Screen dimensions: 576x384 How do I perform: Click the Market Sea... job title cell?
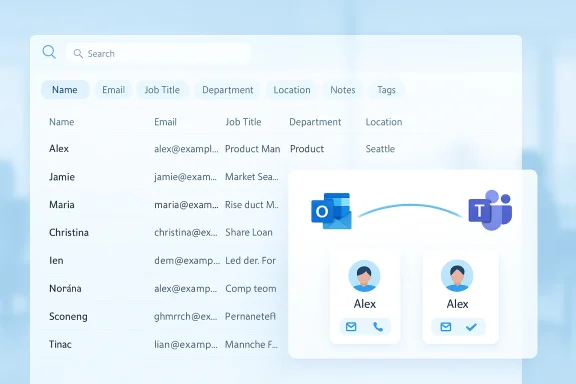[252, 177]
